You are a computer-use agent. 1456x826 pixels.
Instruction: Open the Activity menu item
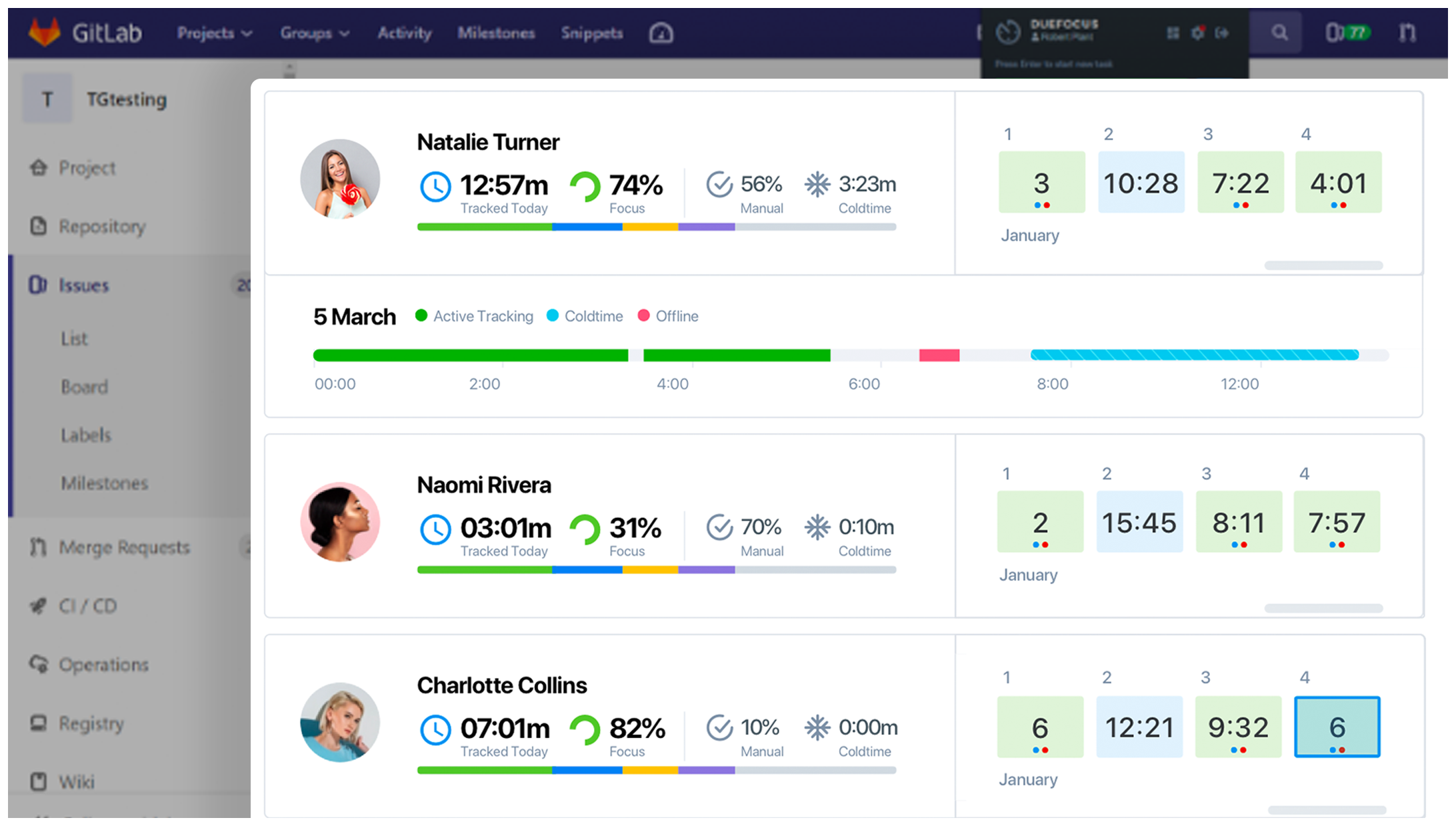coord(404,33)
